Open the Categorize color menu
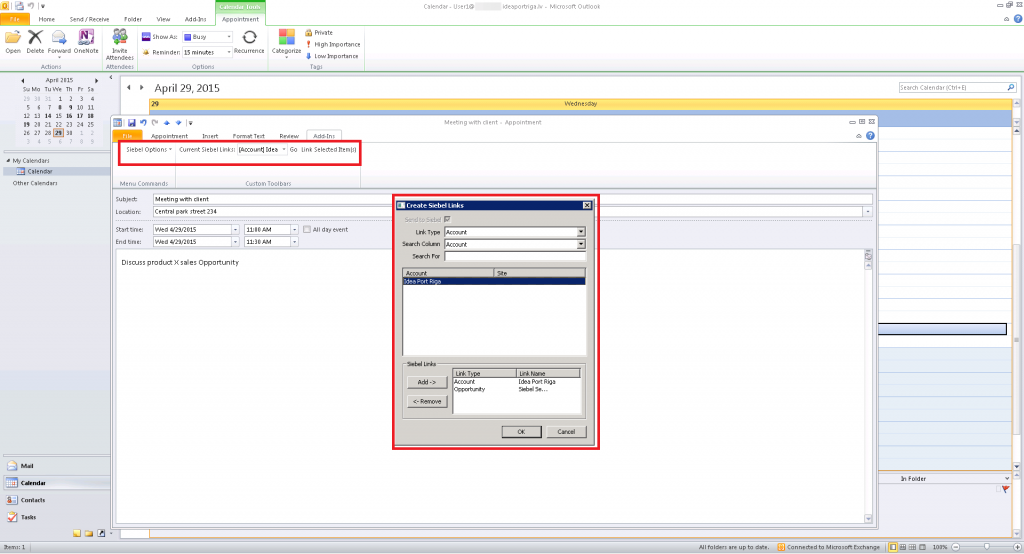The height and width of the screenshot is (554, 1024). (x=286, y=42)
